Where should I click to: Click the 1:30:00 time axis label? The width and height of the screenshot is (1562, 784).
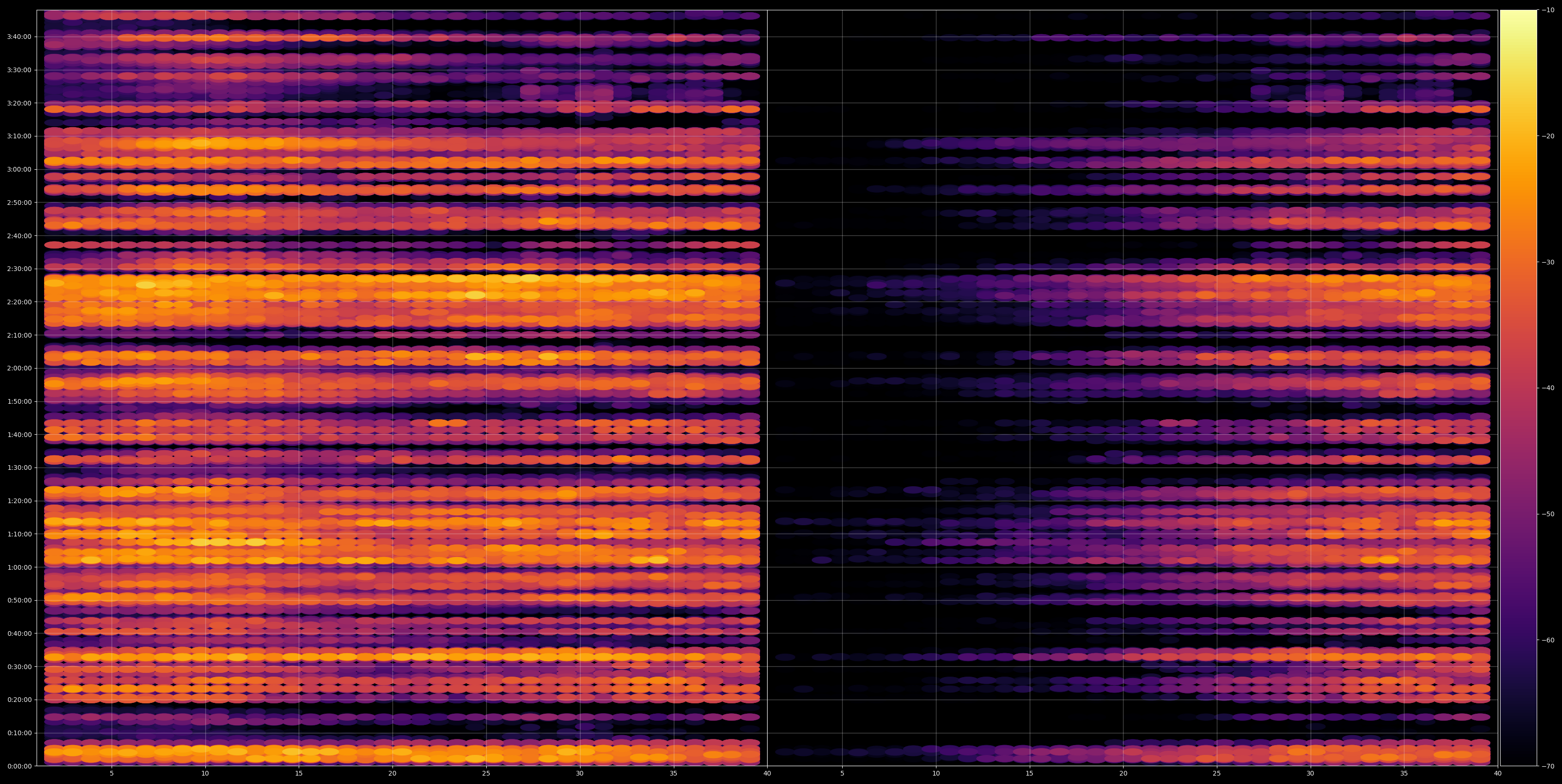click(x=19, y=467)
